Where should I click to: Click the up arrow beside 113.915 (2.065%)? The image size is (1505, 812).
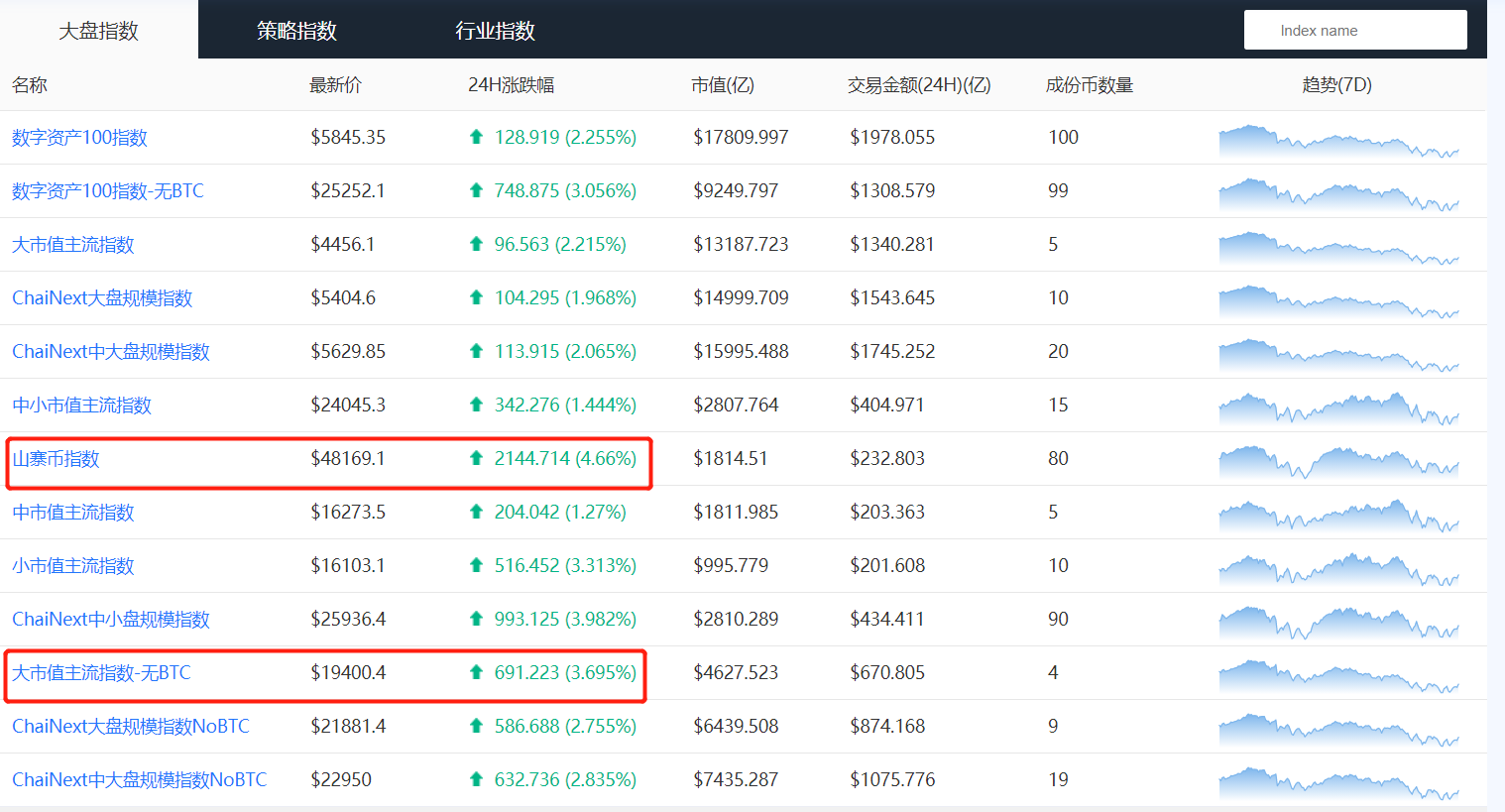(x=476, y=351)
